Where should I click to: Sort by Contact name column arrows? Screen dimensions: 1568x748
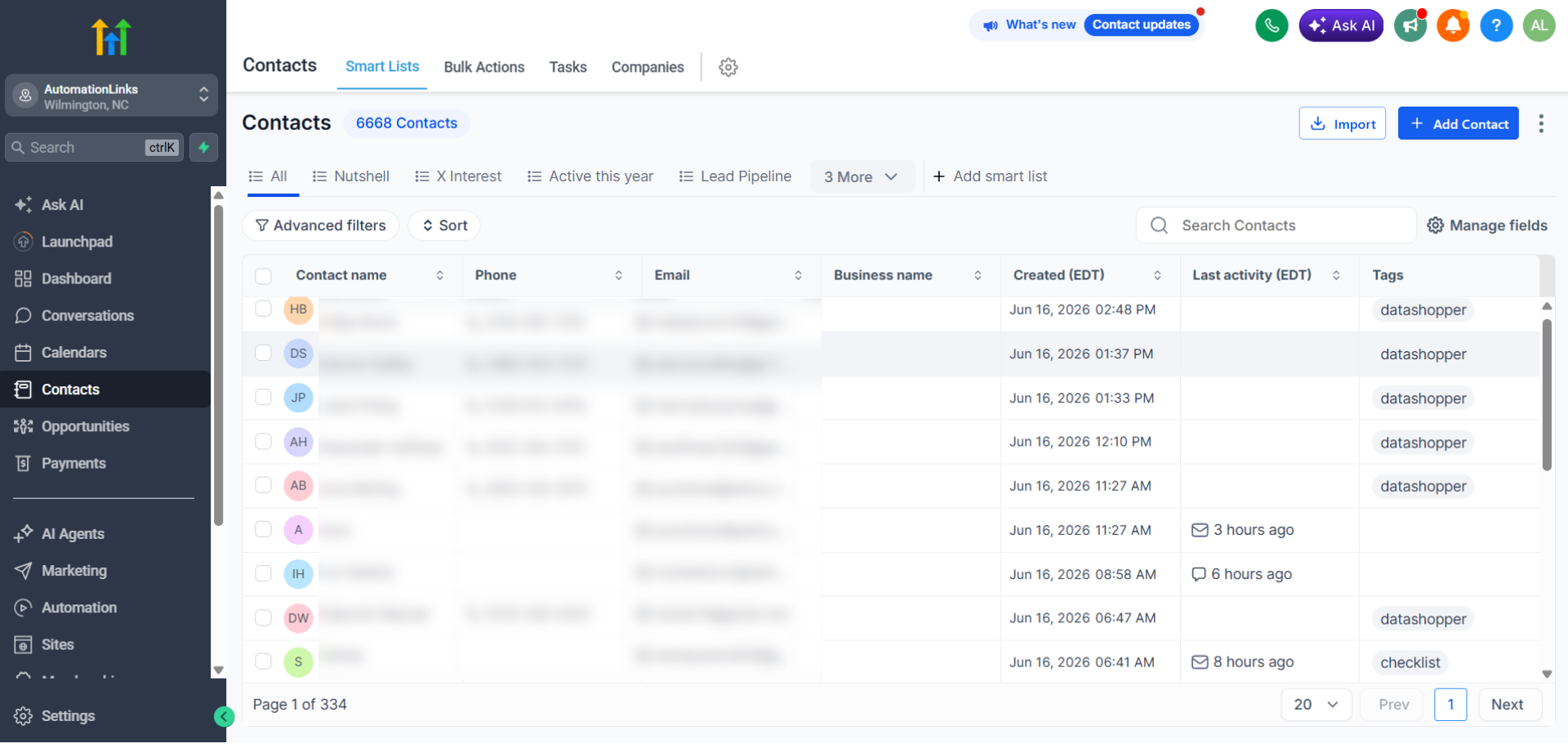[439, 276]
